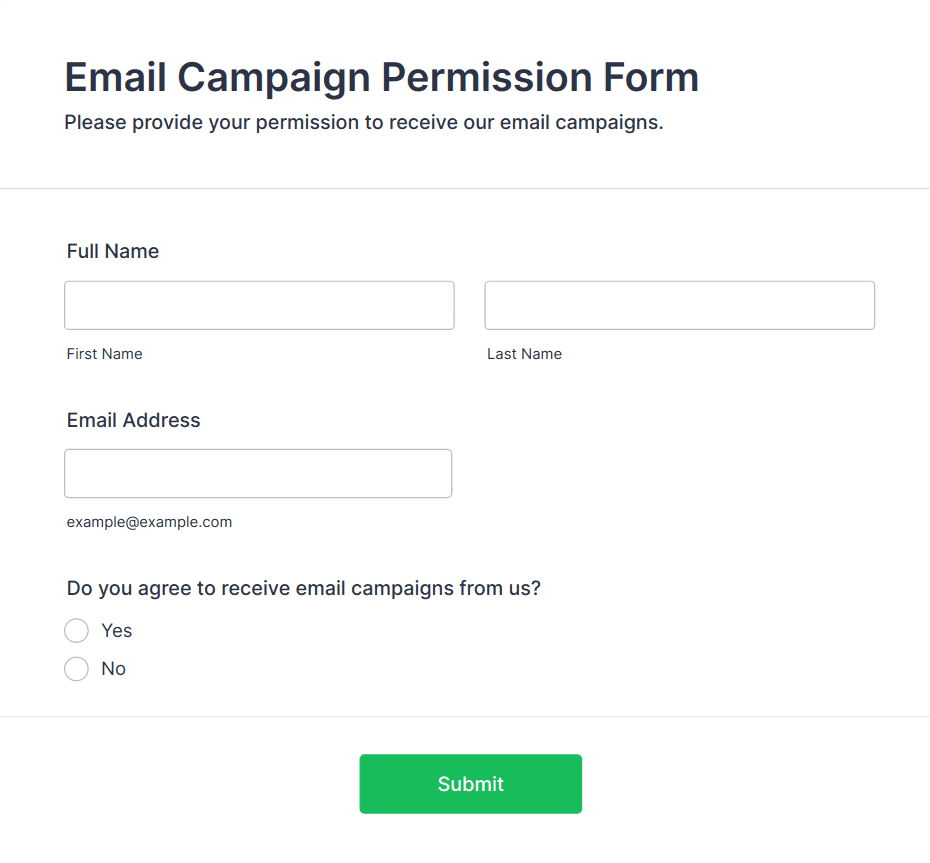Image resolution: width=930 pixels, height=863 pixels.
Task: Click the divider line above Submit
Action: pyautogui.click(x=465, y=716)
